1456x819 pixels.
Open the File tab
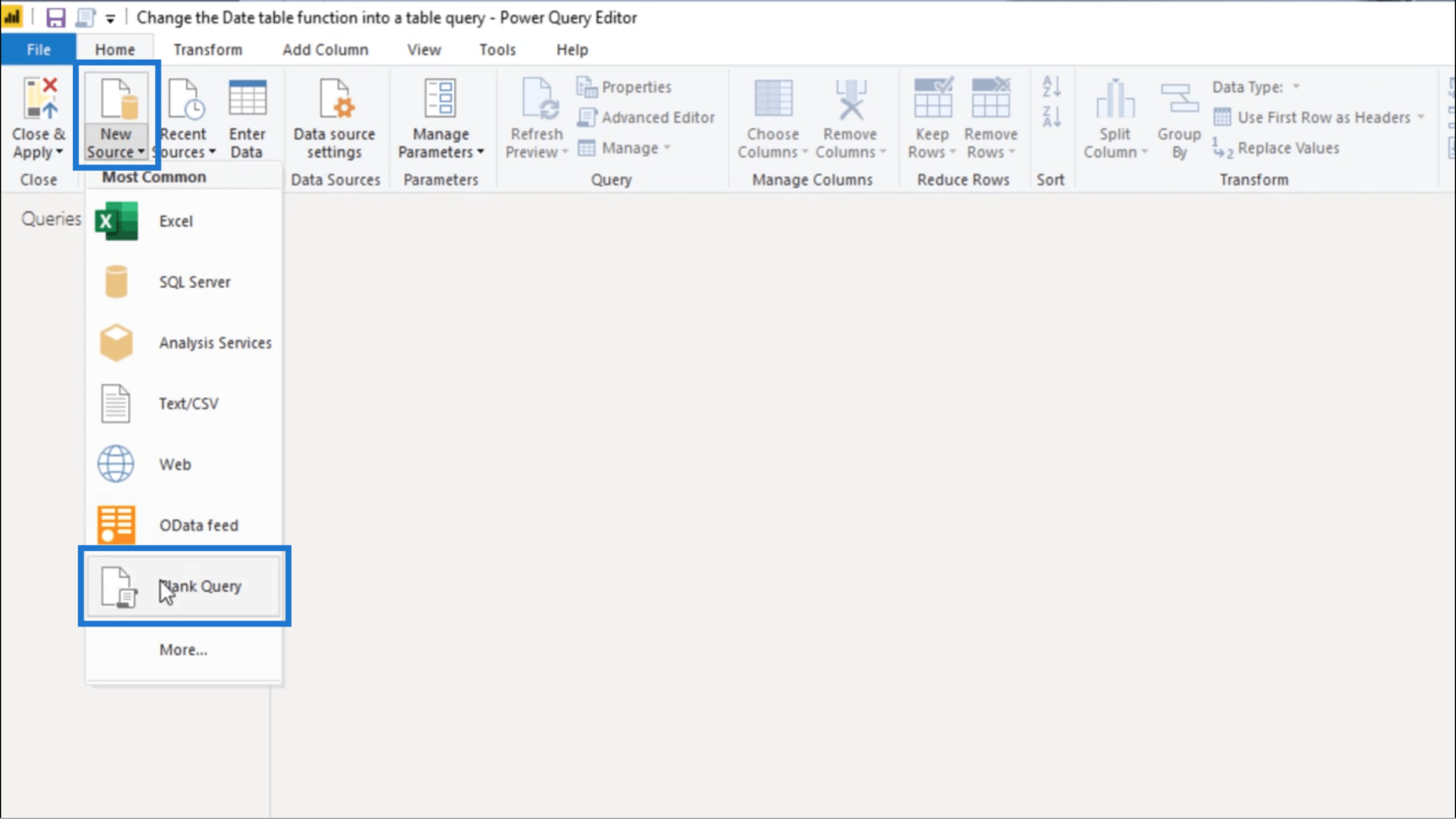tap(38, 49)
